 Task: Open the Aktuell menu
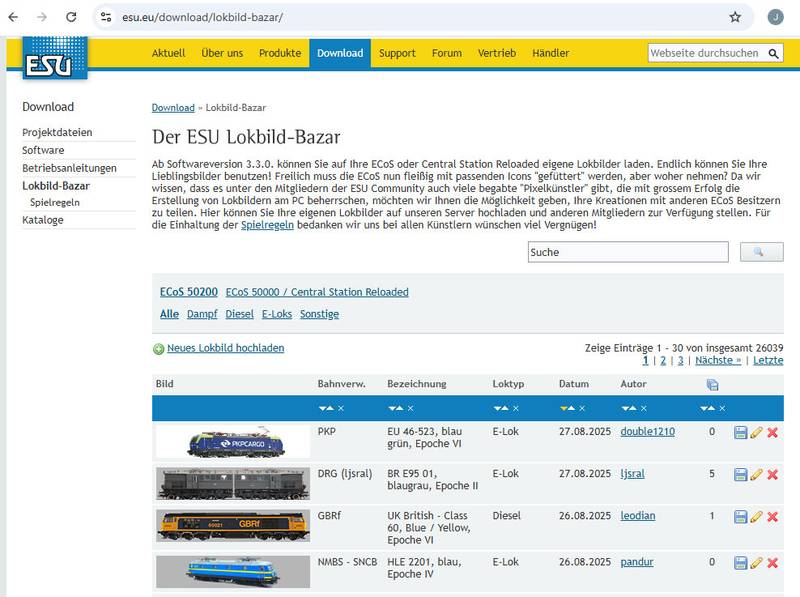168,53
